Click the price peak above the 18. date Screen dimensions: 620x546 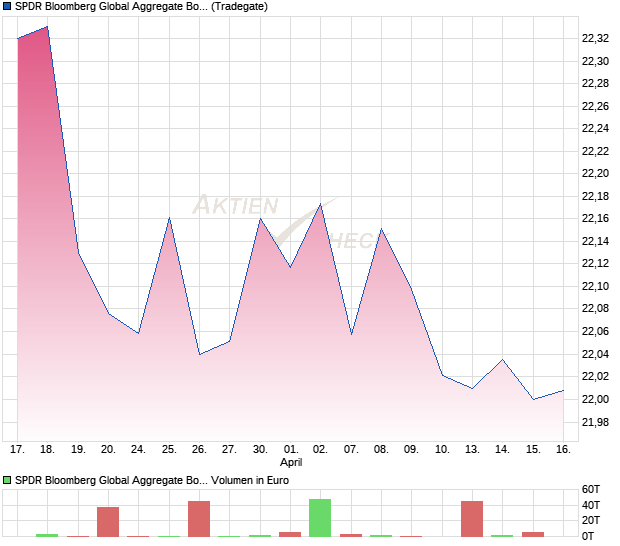pos(47,27)
